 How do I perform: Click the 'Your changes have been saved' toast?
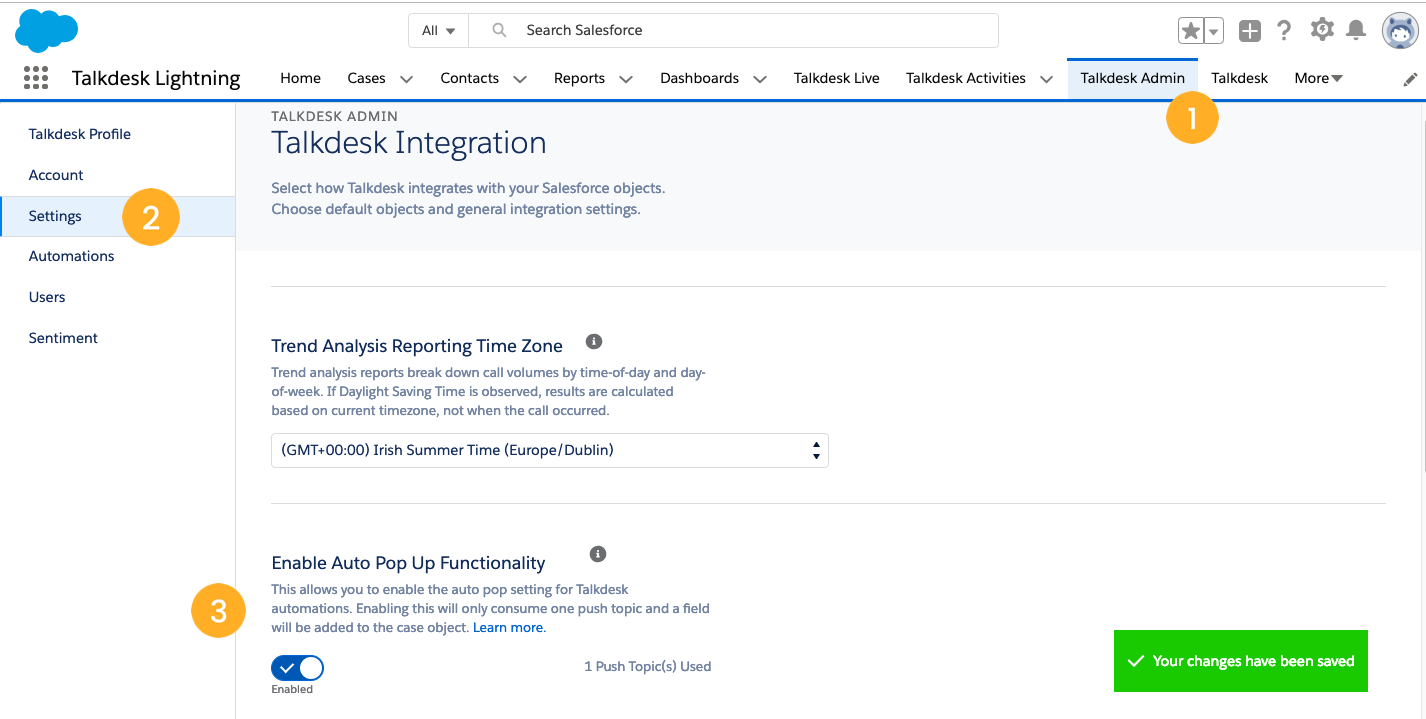(1241, 661)
